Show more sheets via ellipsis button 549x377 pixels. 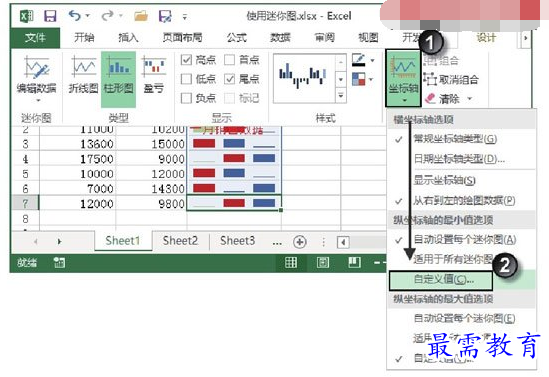click(x=277, y=243)
